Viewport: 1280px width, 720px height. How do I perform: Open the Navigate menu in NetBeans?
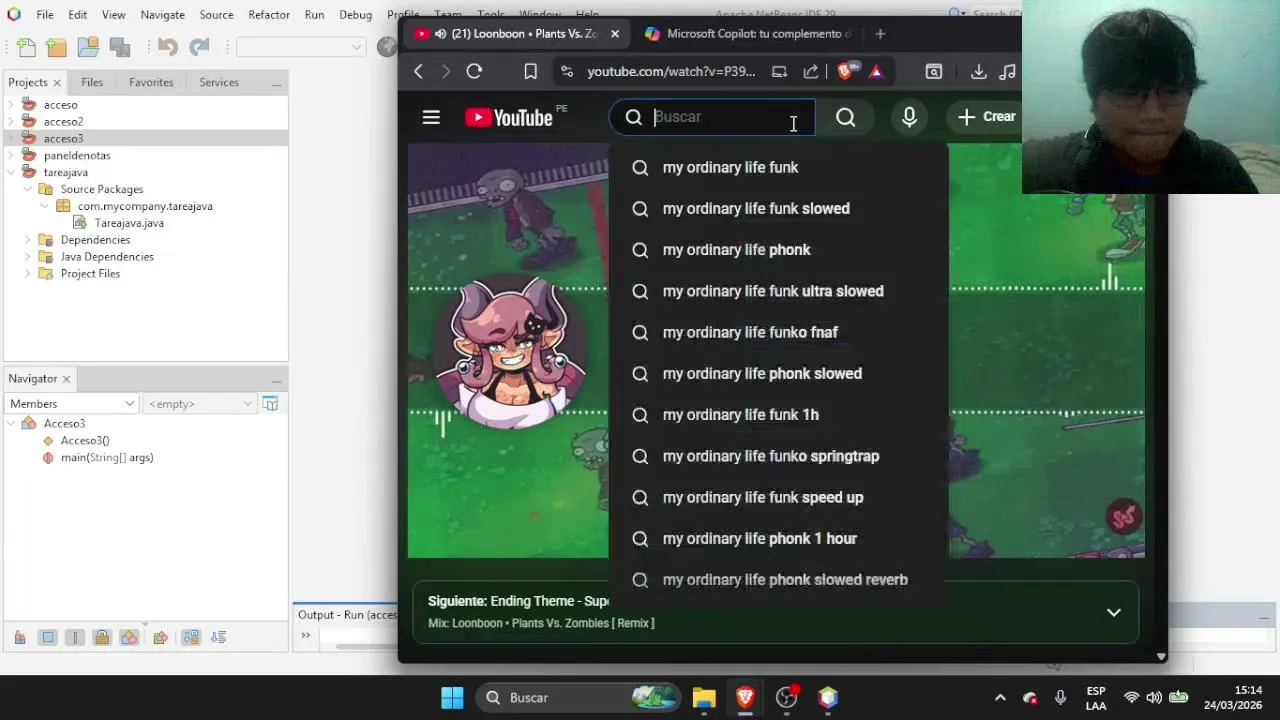click(x=162, y=15)
